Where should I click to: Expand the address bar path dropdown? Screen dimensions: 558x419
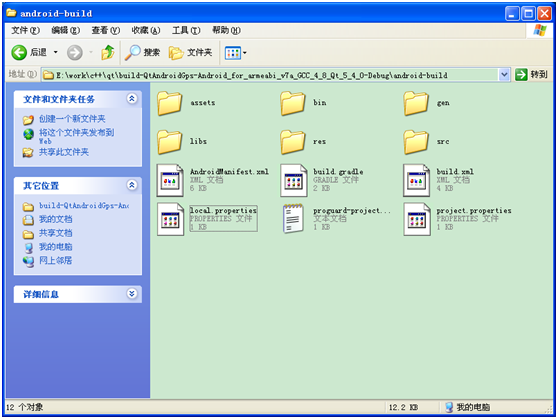(x=504, y=75)
